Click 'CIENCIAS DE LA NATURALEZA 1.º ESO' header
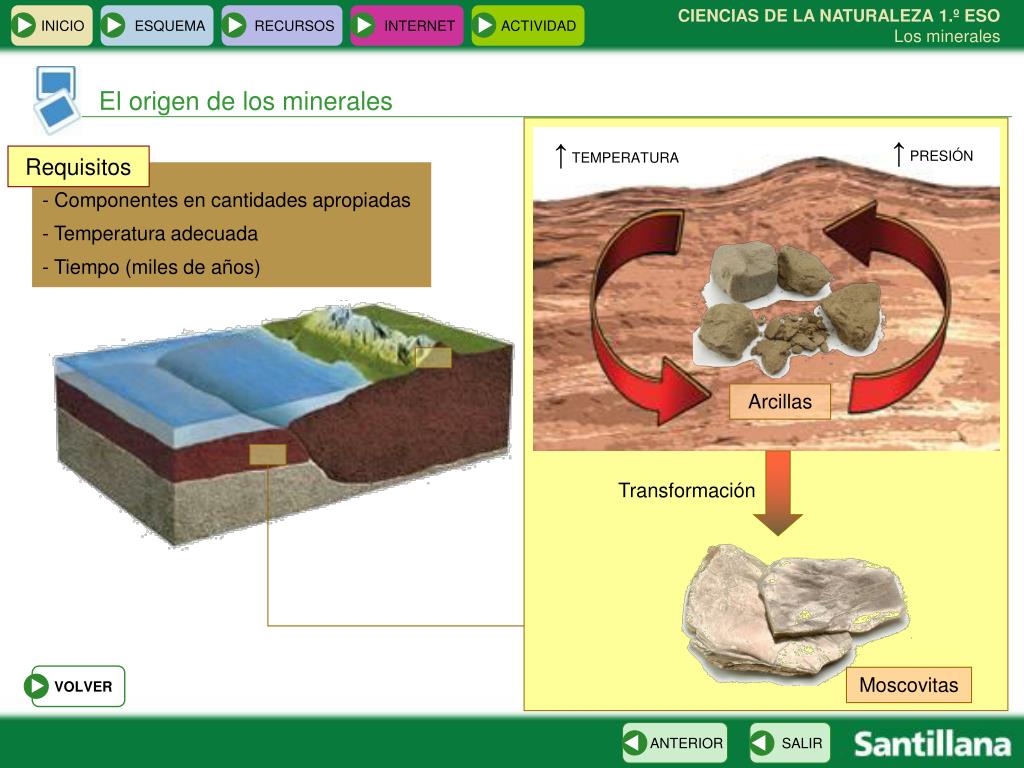The height and width of the screenshot is (768, 1024). (x=839, y=16)
